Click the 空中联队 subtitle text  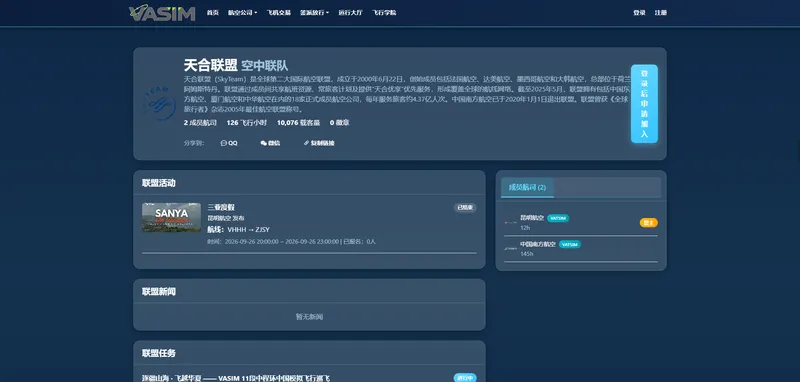click(264, 66)
